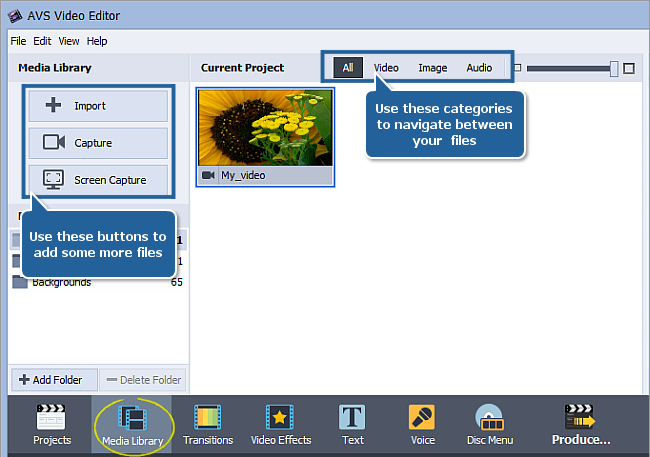Open the View menu
This screenshot has height=457, width=650.
pos(69,41)
